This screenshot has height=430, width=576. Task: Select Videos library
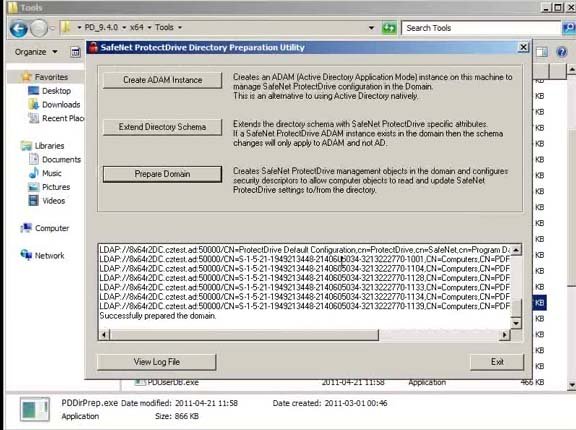coord(53,201)
